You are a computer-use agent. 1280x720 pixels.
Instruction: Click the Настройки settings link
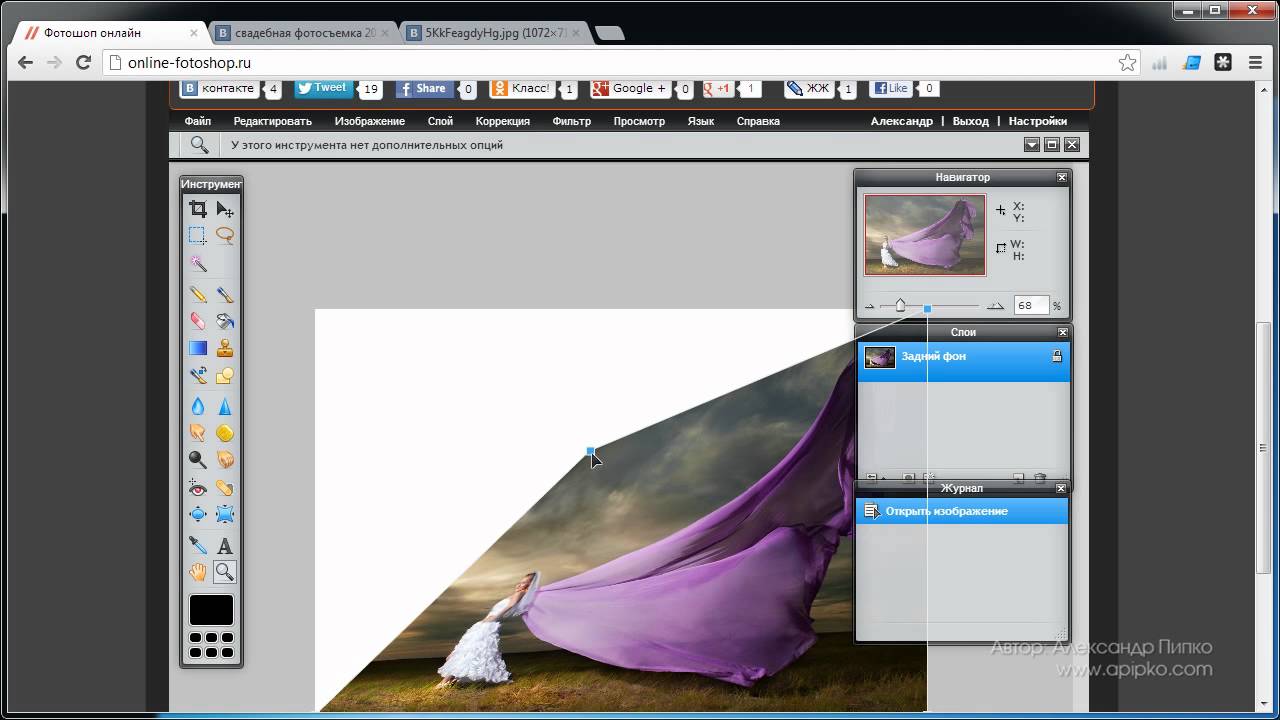1038,121
